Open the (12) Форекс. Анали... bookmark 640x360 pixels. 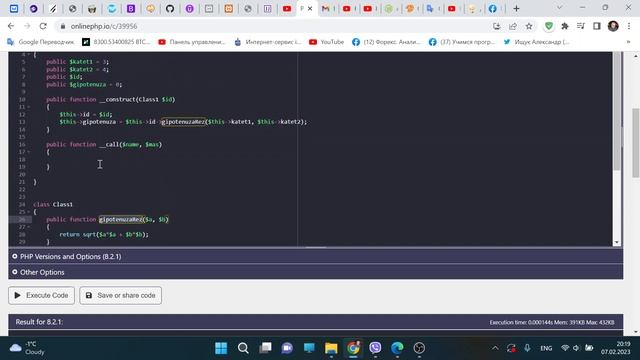pos(386,42)
